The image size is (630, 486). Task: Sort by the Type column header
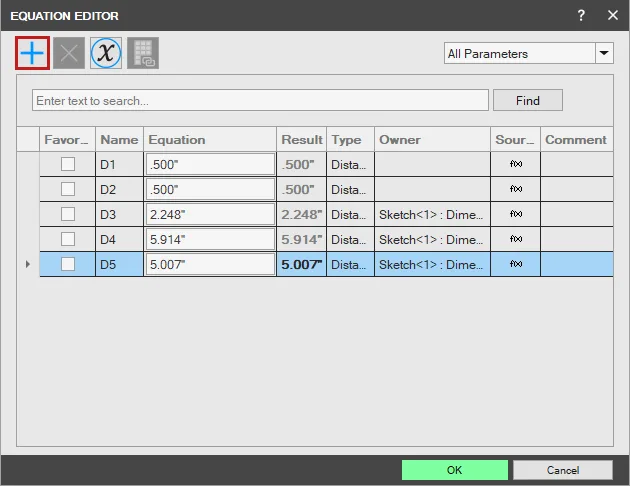[350, 139]
